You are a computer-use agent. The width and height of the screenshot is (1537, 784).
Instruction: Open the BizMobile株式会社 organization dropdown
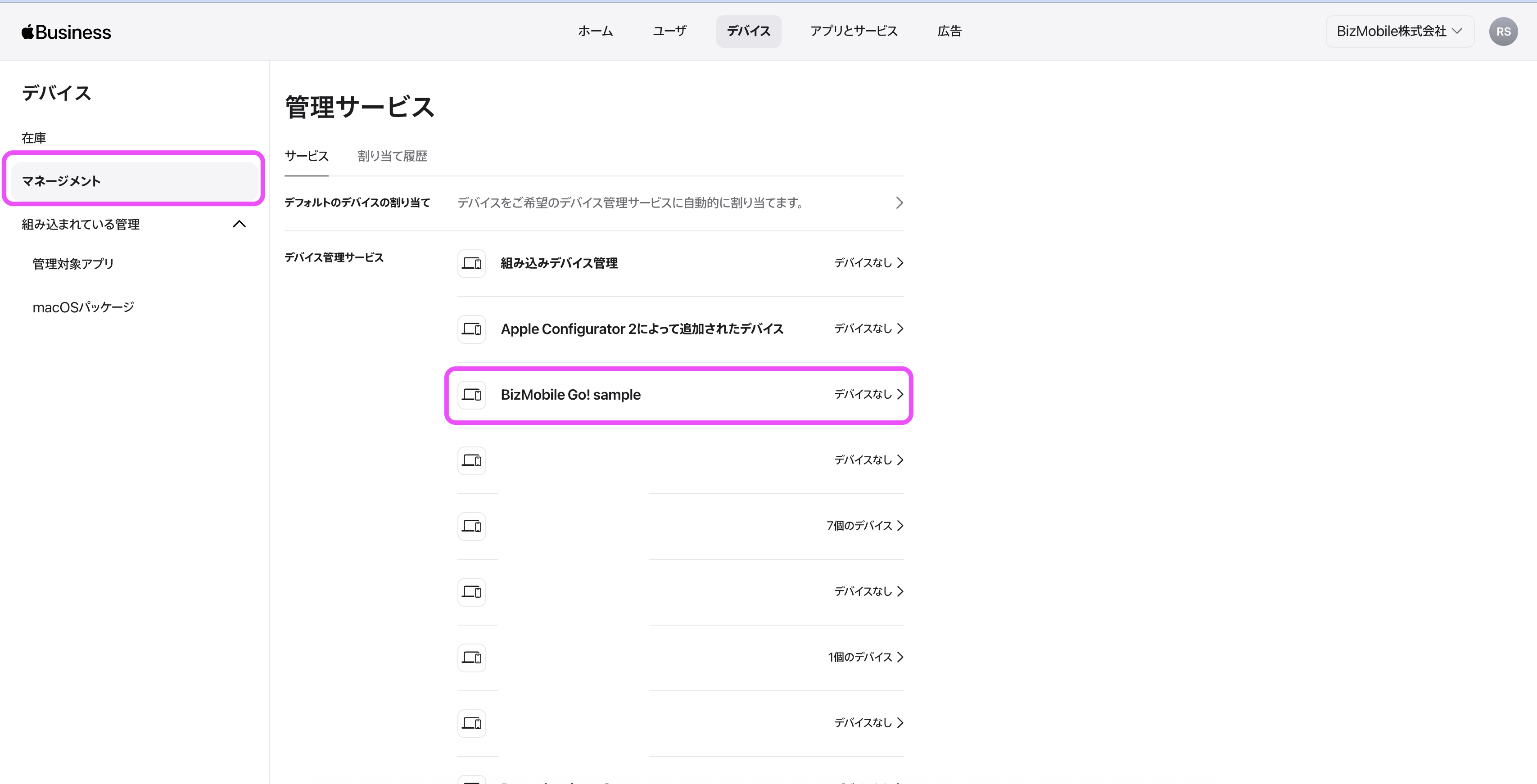tap(1399, 32)
